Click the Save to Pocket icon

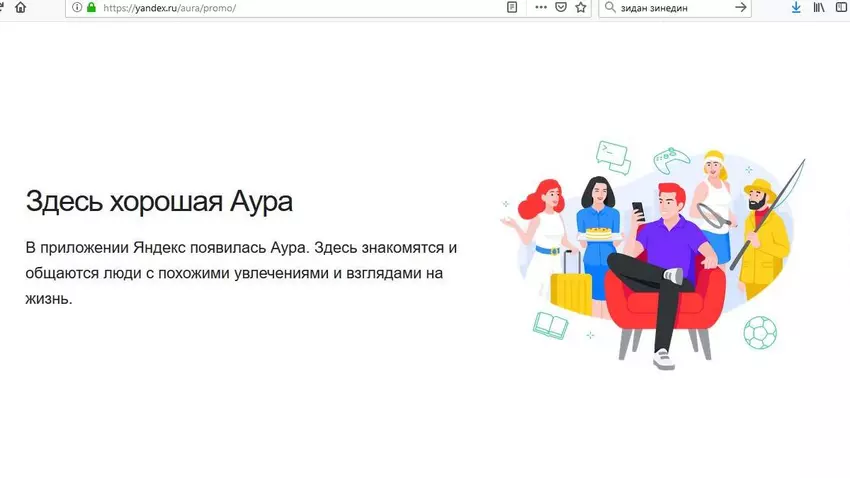[x=561, y=7]
